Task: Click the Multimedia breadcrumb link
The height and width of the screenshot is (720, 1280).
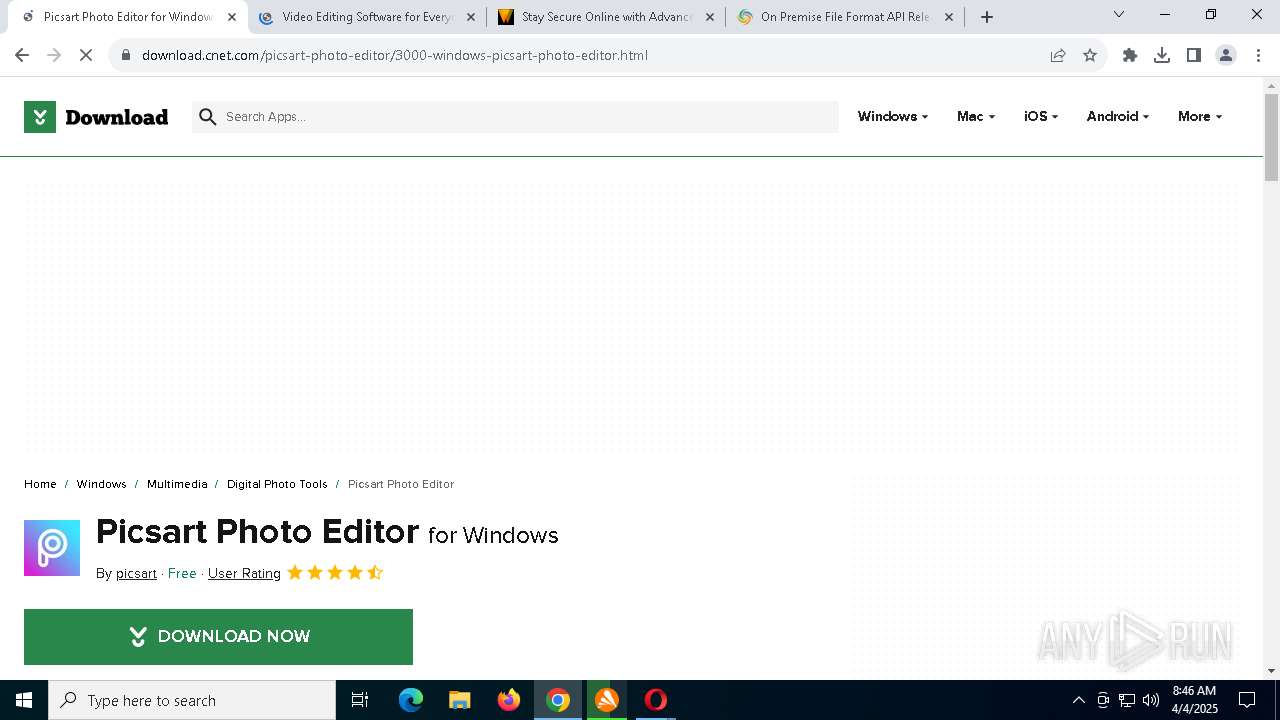Action: click(x=177, y=484)
